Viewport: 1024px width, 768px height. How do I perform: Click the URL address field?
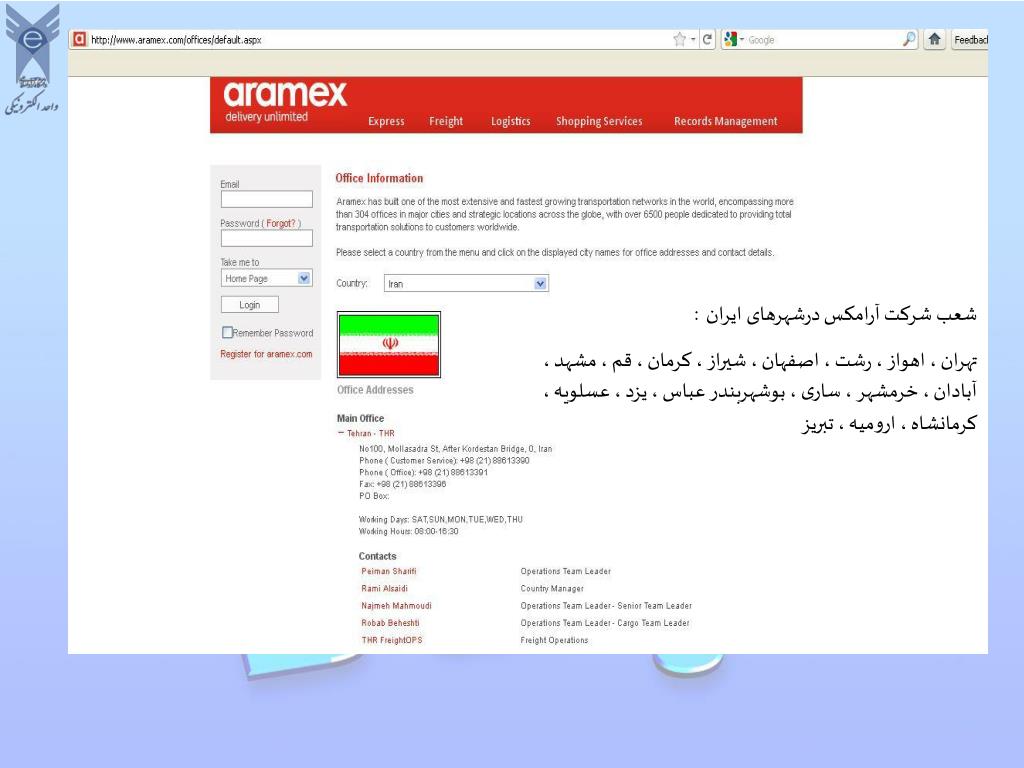(x=379, y=40)
